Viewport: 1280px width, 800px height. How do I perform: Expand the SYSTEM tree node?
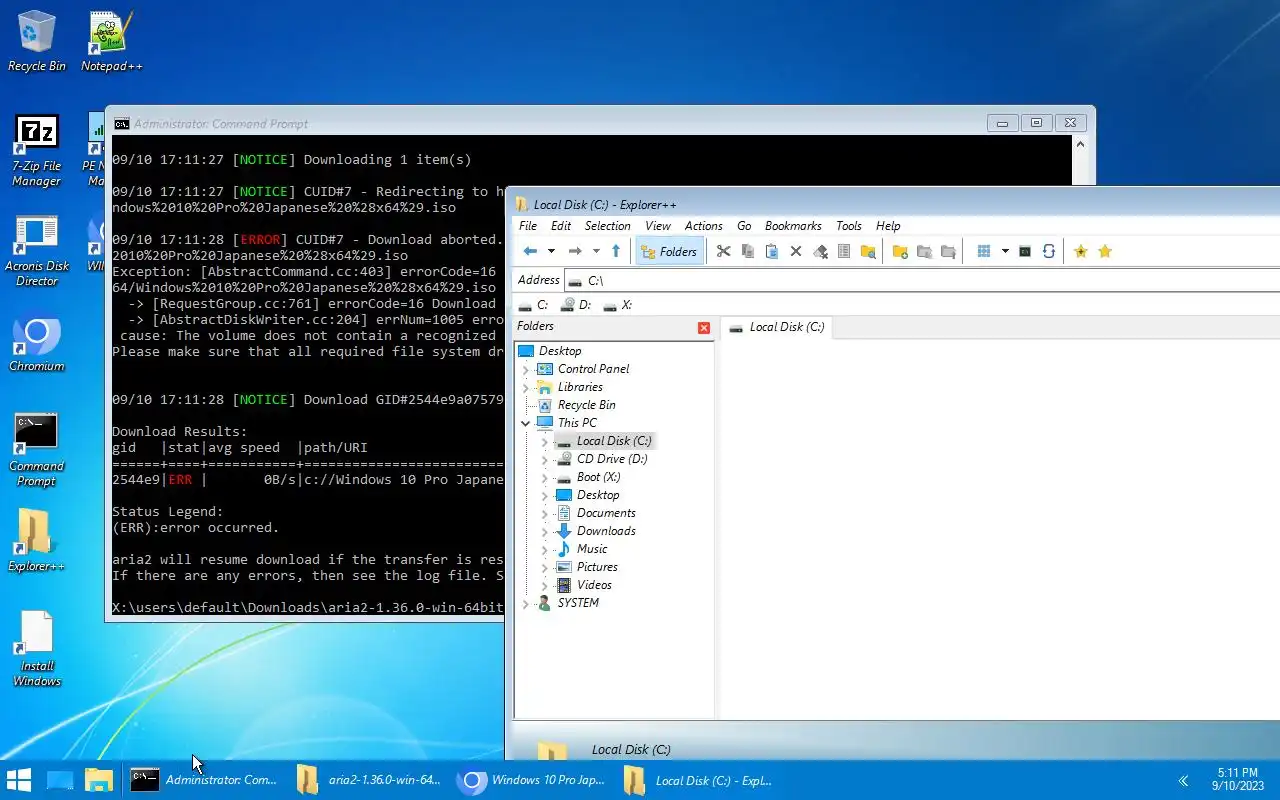(526, 603)
